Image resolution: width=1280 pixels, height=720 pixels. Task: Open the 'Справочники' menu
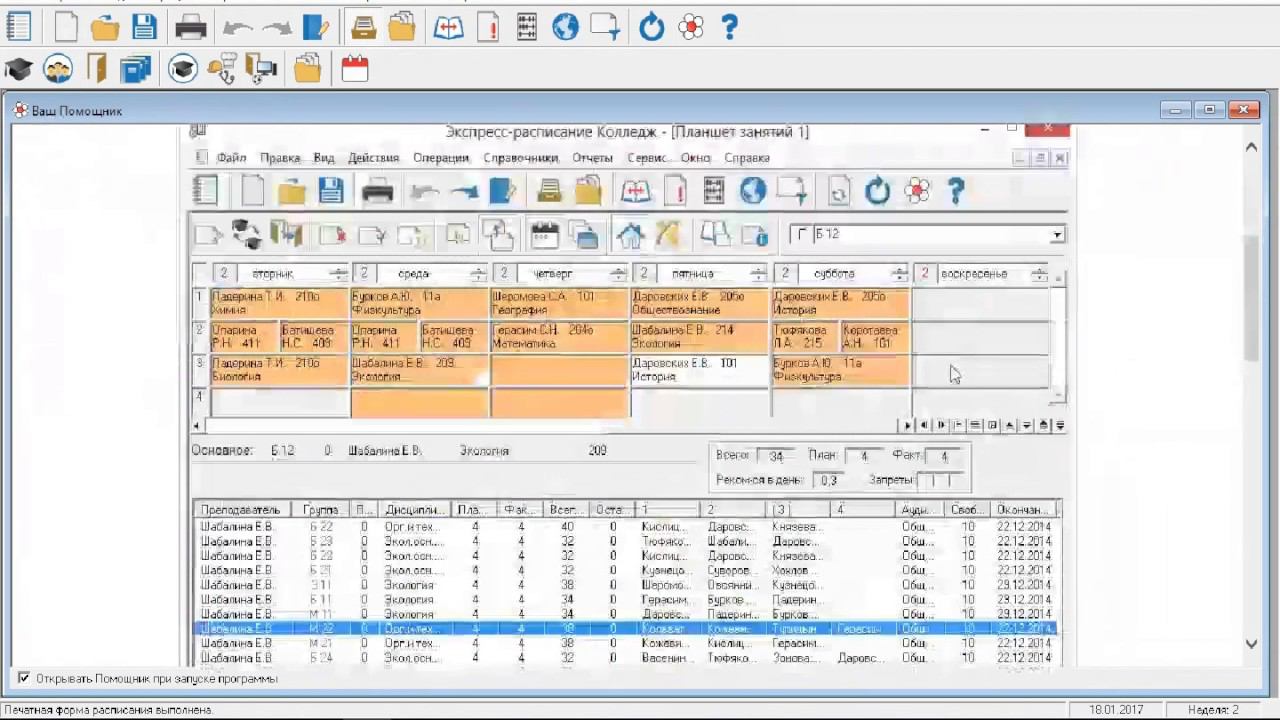tap(520, 158)
